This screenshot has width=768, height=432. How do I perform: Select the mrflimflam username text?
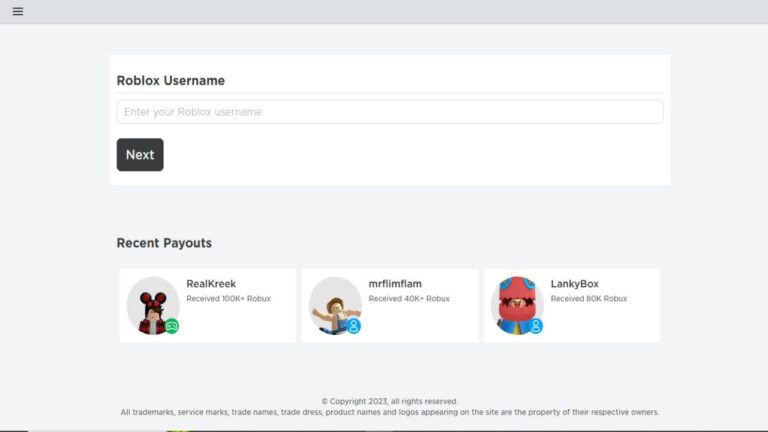tap(395, 284)
